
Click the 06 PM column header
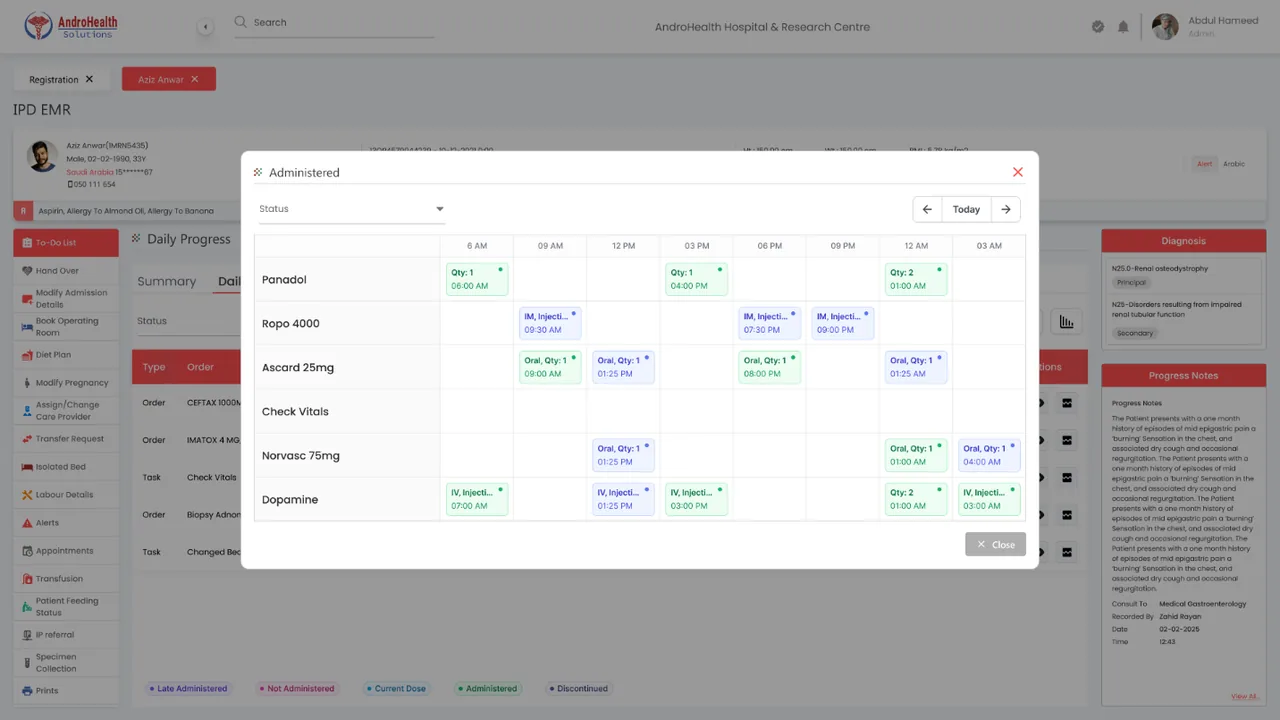(x=769, y=245)
